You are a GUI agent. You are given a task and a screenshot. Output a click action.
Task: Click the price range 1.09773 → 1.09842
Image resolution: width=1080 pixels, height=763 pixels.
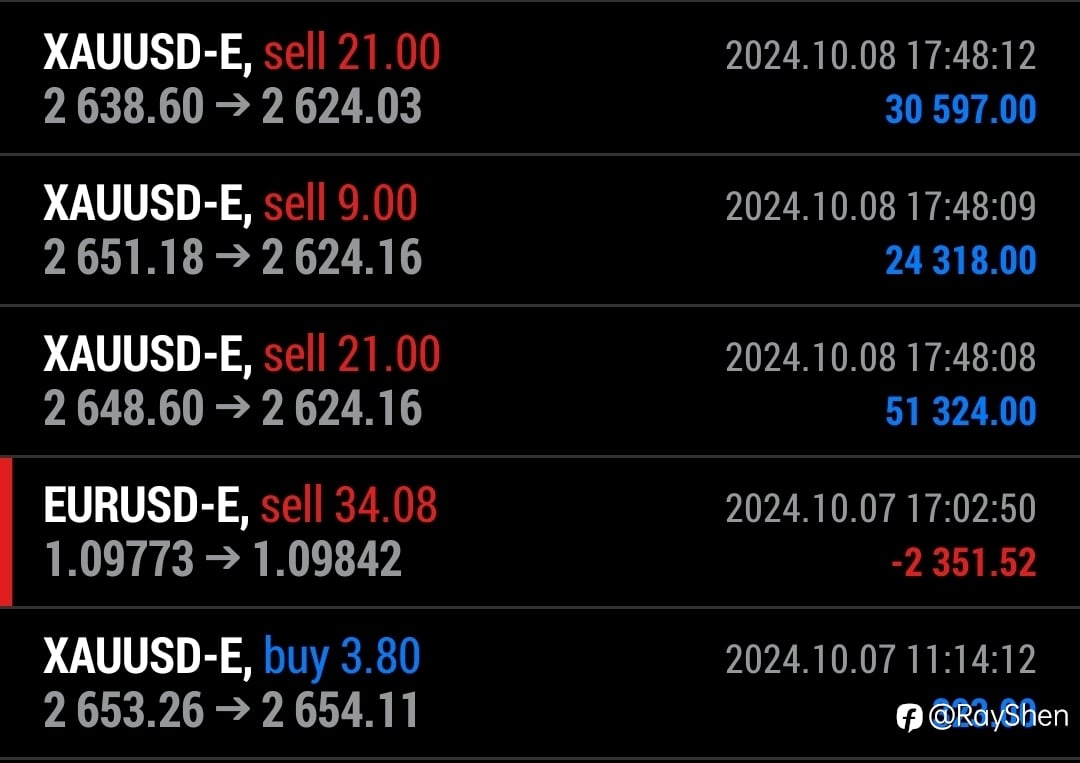point(223,558)
